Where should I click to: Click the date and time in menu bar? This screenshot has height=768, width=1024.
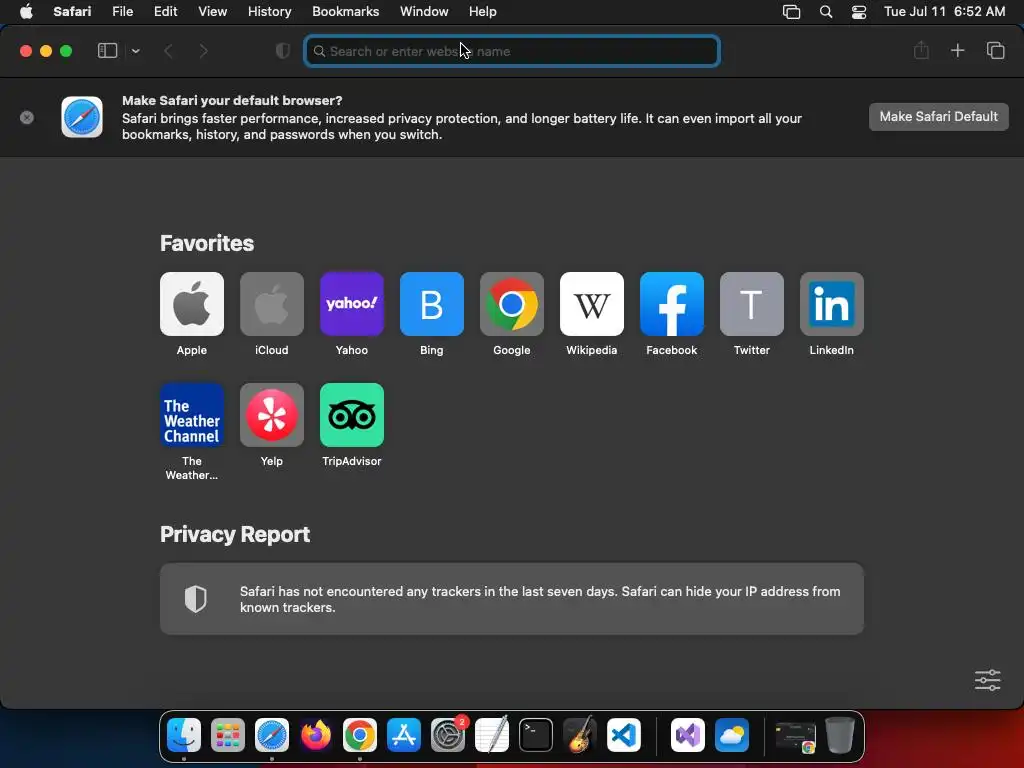pyautogui.click(x=944, y=11)
